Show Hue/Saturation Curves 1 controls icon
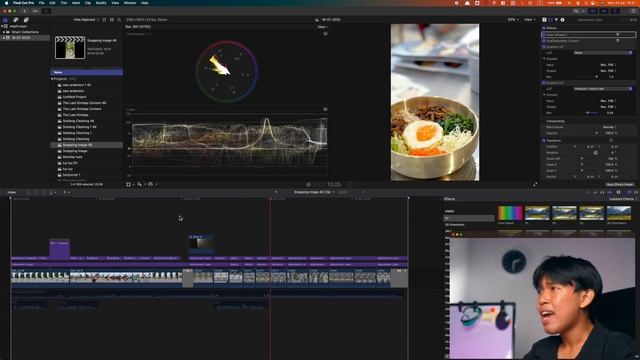This screenshot has height=360, width=640. tap(618, 41)
